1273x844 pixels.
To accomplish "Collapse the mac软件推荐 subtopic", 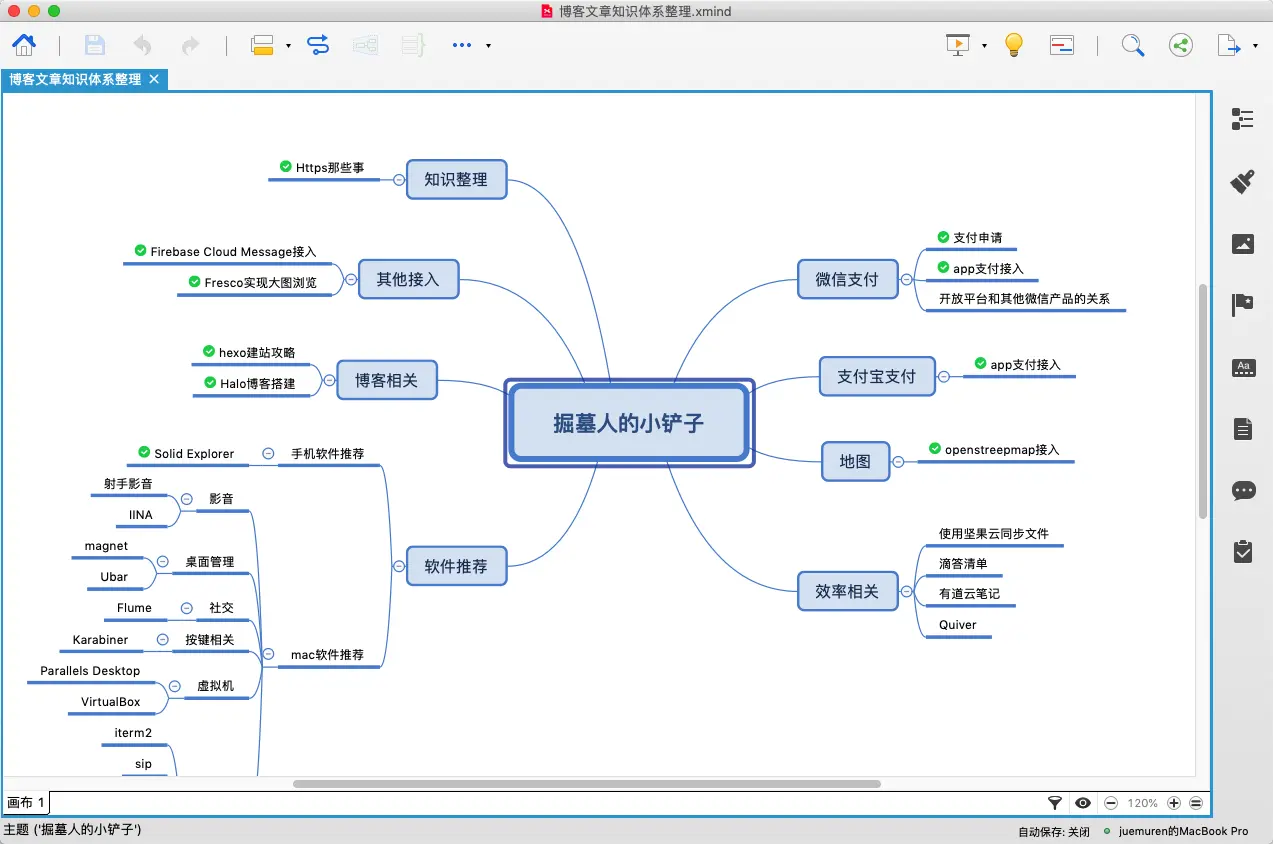I will tap(268, 654).
